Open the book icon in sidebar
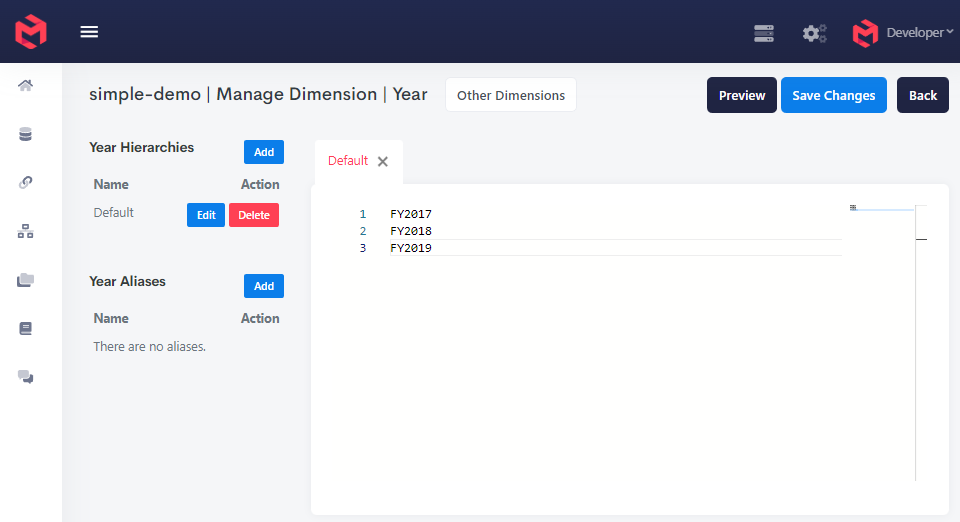This screenshot has width=960, height=522. (26, 328)
